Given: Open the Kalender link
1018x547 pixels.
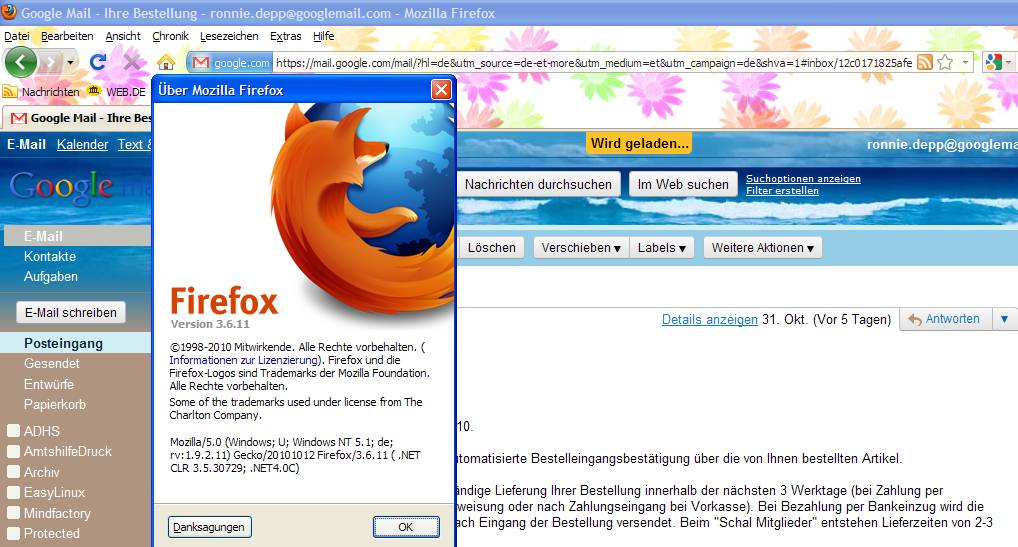Looking at the screenshot, I should tap(82, 145).
